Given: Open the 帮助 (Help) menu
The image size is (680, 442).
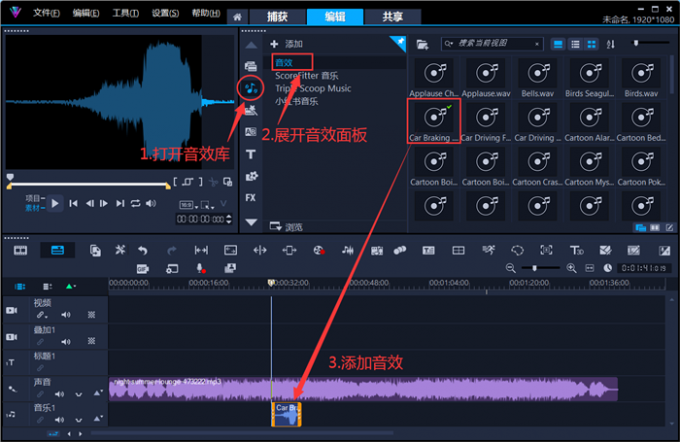Looking at the screenshot, I should [206, 13].
